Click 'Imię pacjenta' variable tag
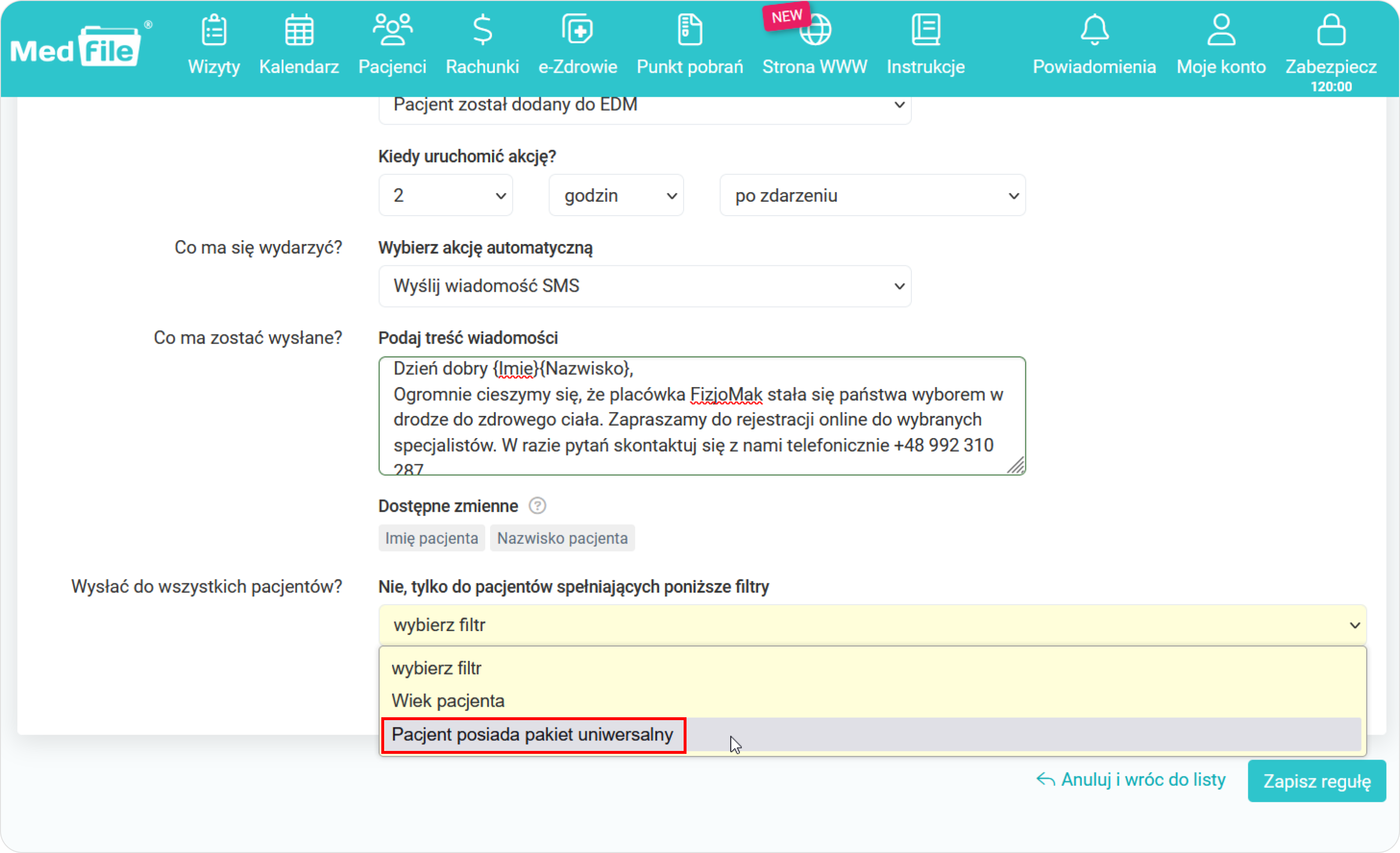Image resolution: width=1400 pixels, height=853 pixels. click(x=432, y=538)
